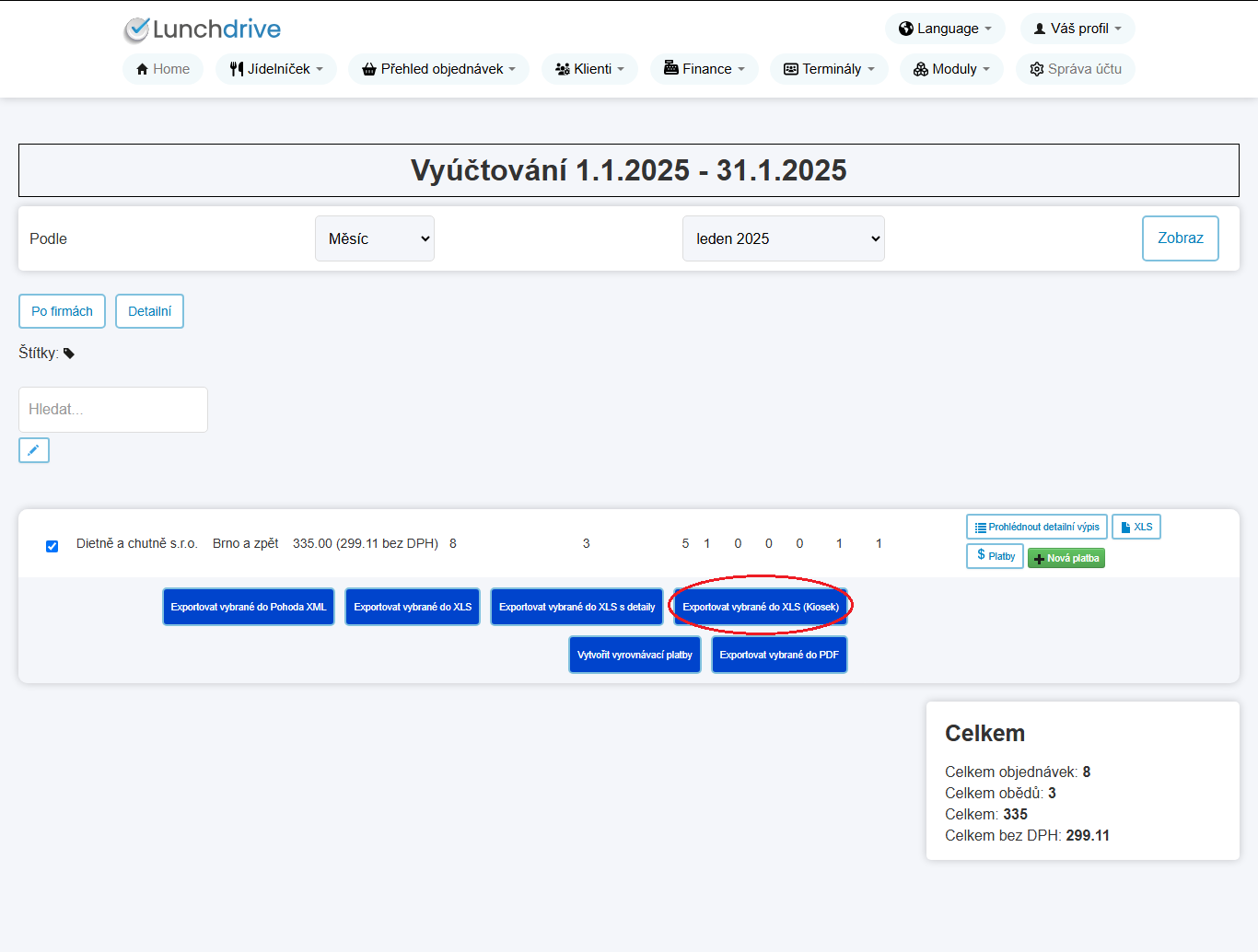The width and height of the screenshot is (1258, 952).
Task: Click the company name Dietně a chutně s.r.o.
Action: (137, 543)
